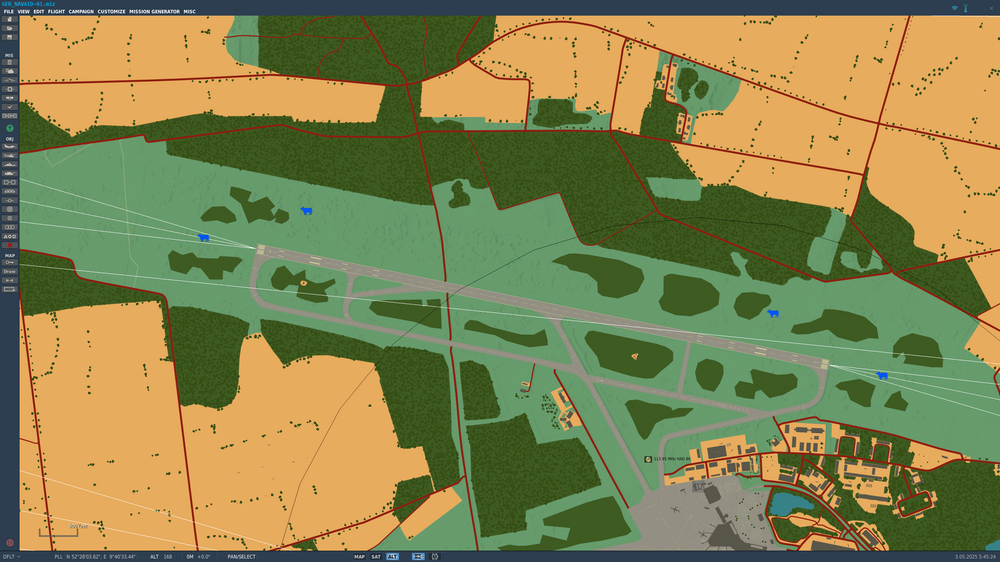1000x562 pixels.
Task: Click the red X delete tool
Action: [10, 245]
